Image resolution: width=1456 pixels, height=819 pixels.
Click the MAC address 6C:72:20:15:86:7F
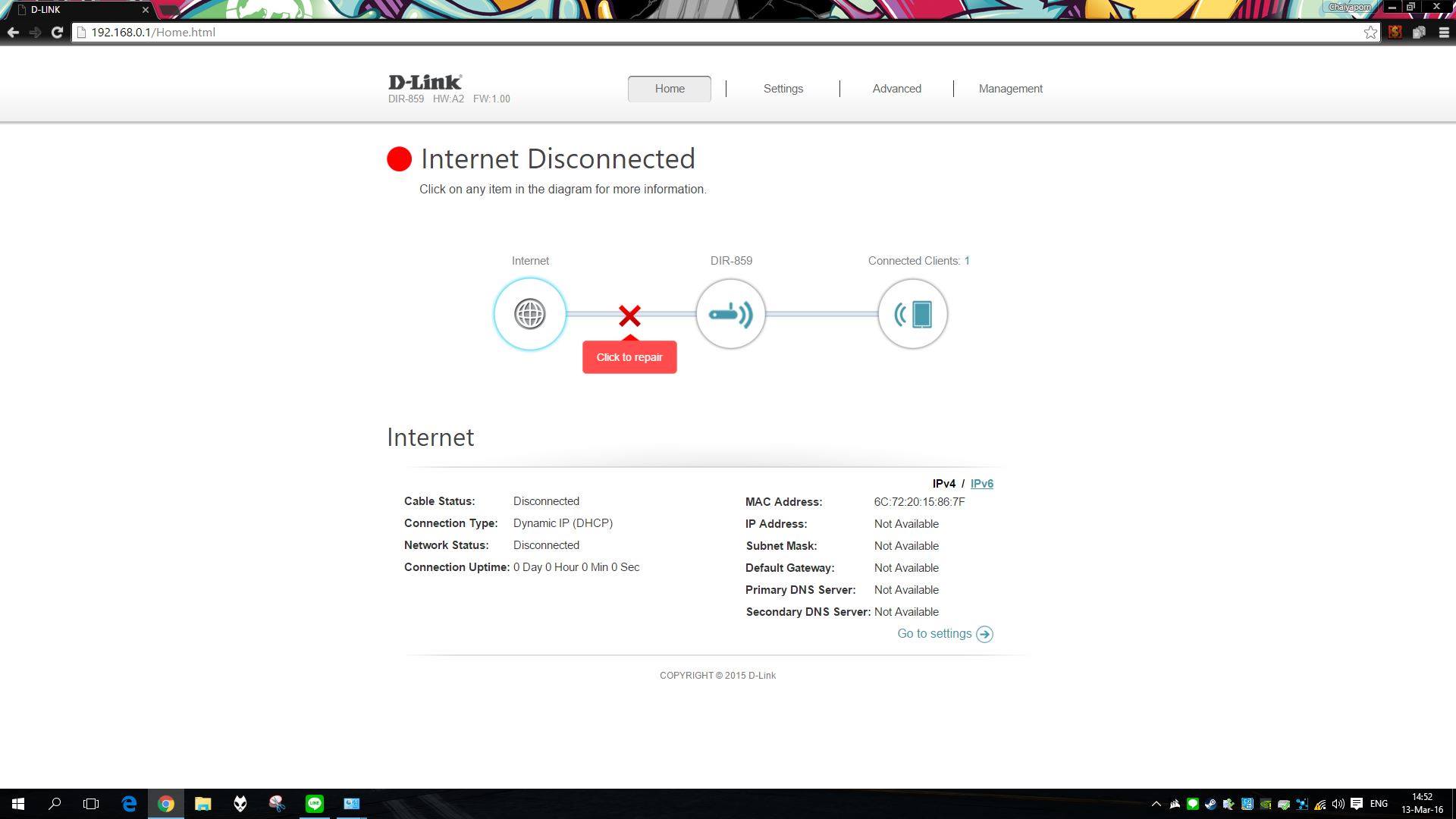coord(919,502)
